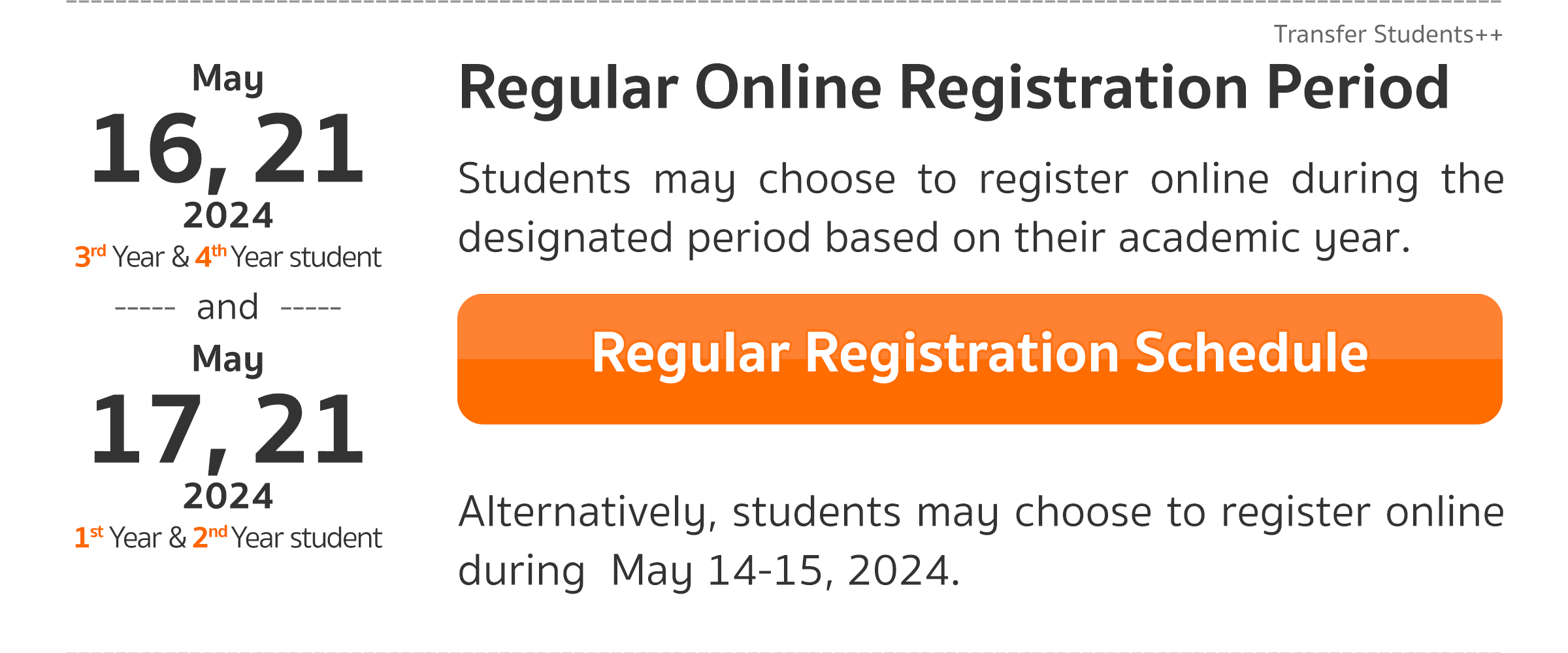Viewport: 1568px width, 653px height.
Task: Click the 16, 21 date numbers
Action: (x=227, y=151)
